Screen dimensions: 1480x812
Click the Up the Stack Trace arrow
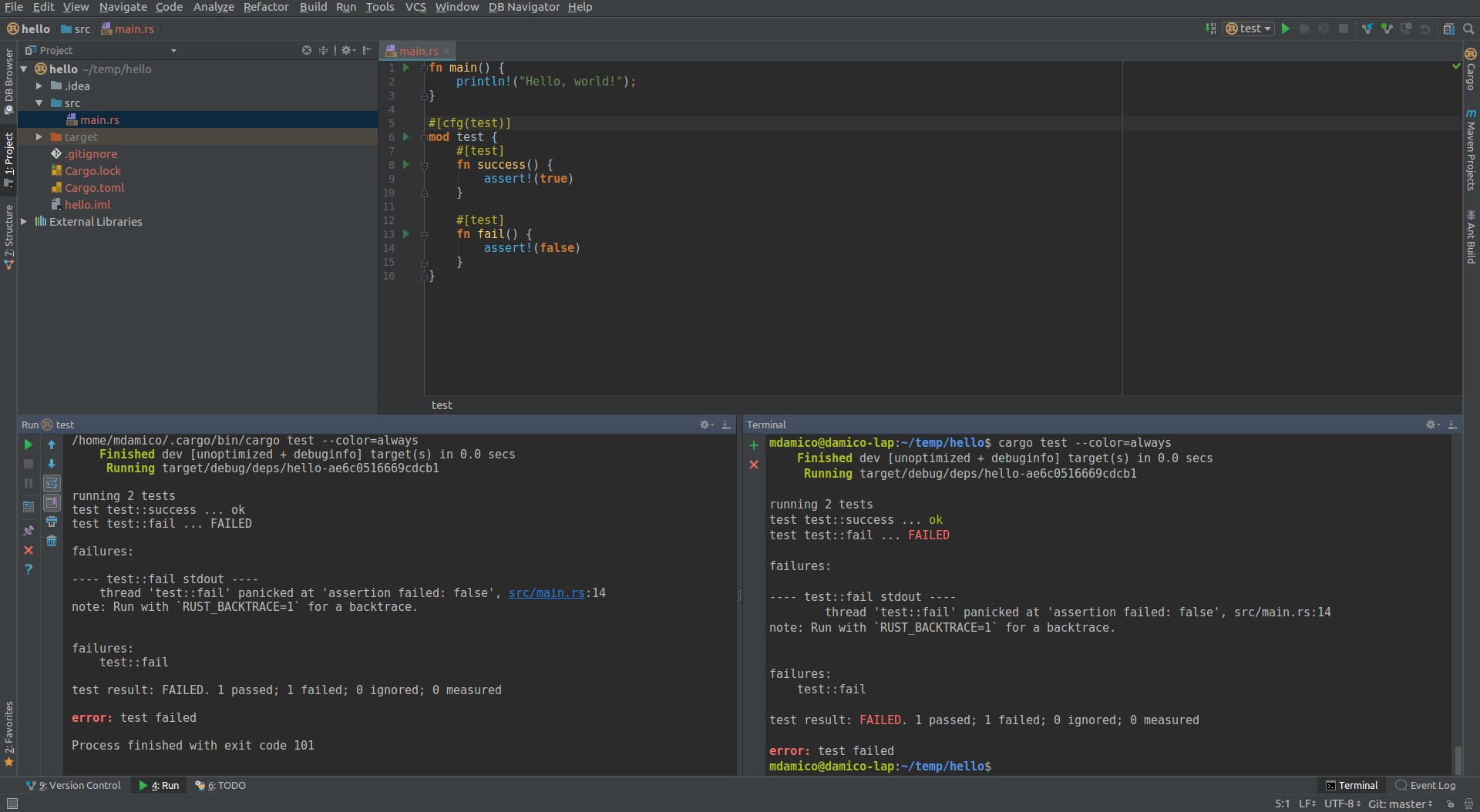pyautogui.click(x=52, y=445)
